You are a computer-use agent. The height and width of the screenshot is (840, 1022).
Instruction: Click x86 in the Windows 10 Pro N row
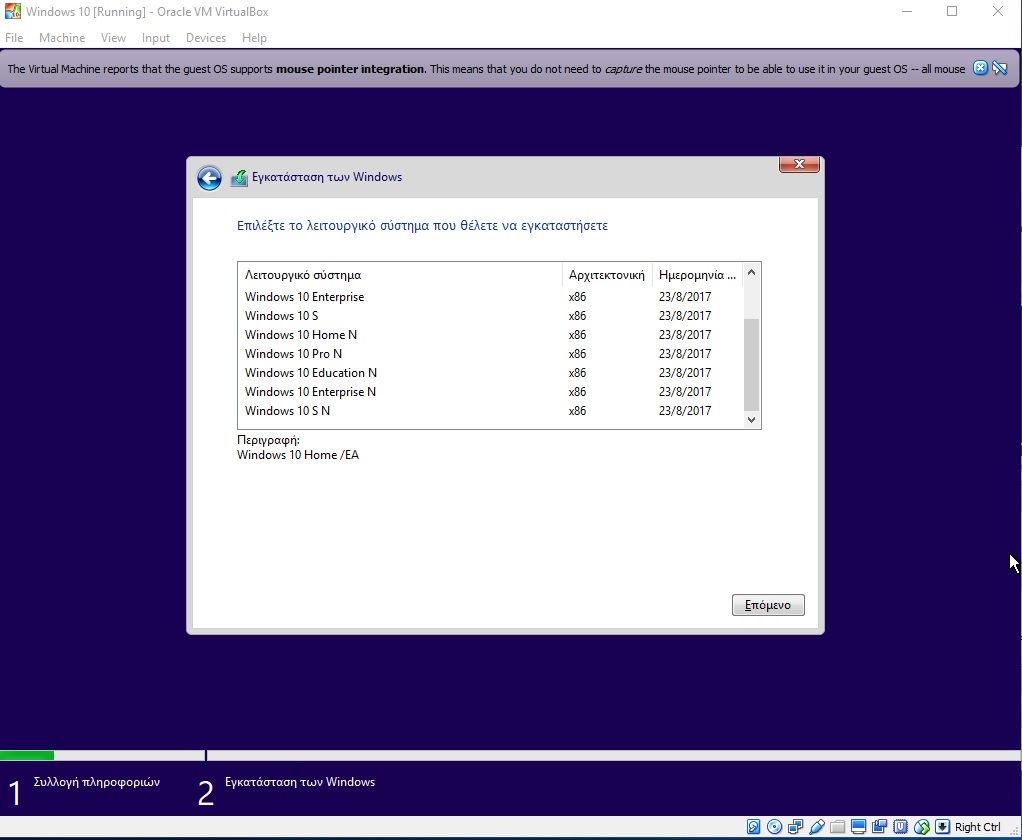pos(577,353)
